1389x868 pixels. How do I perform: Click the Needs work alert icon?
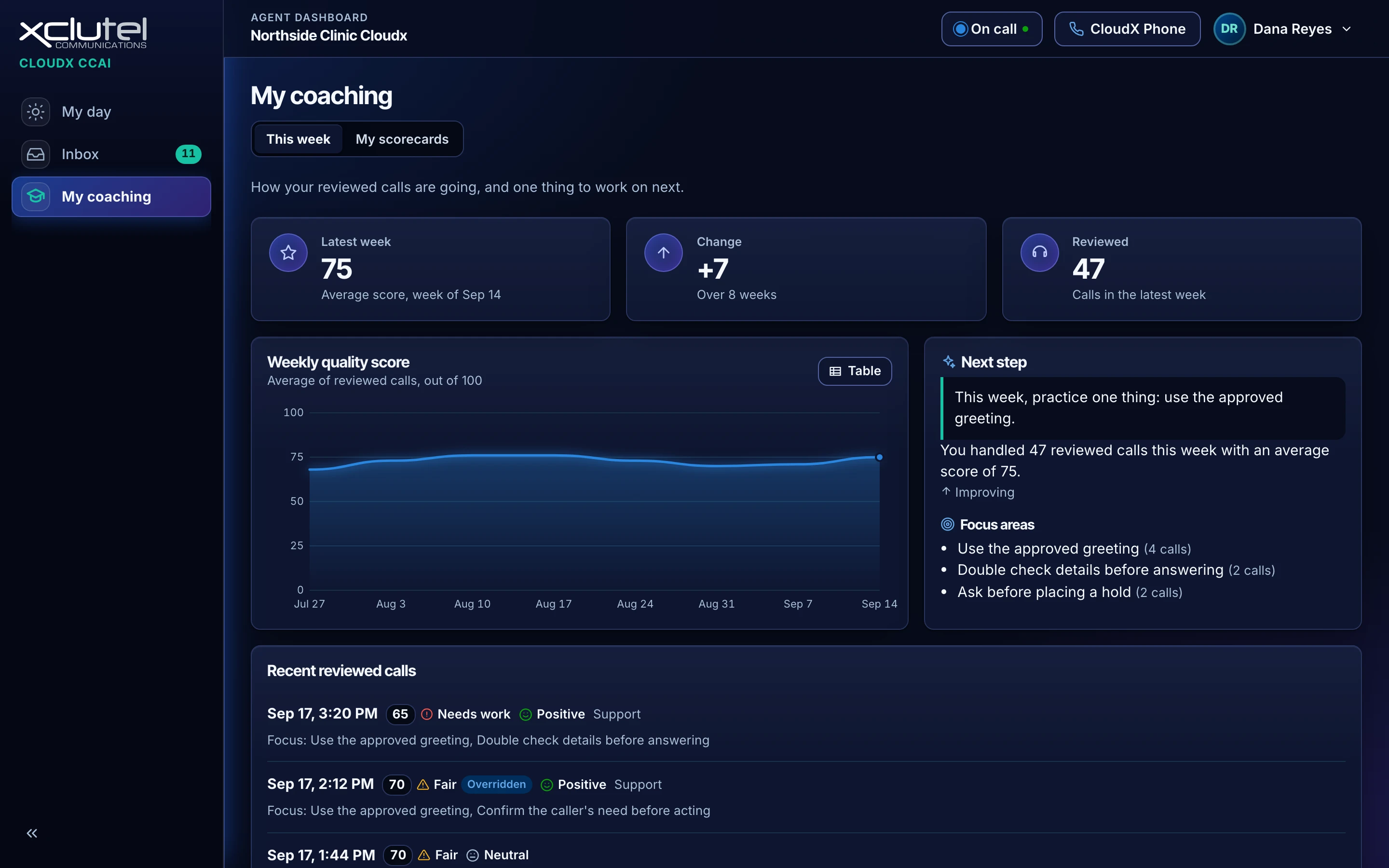[426, 714]
